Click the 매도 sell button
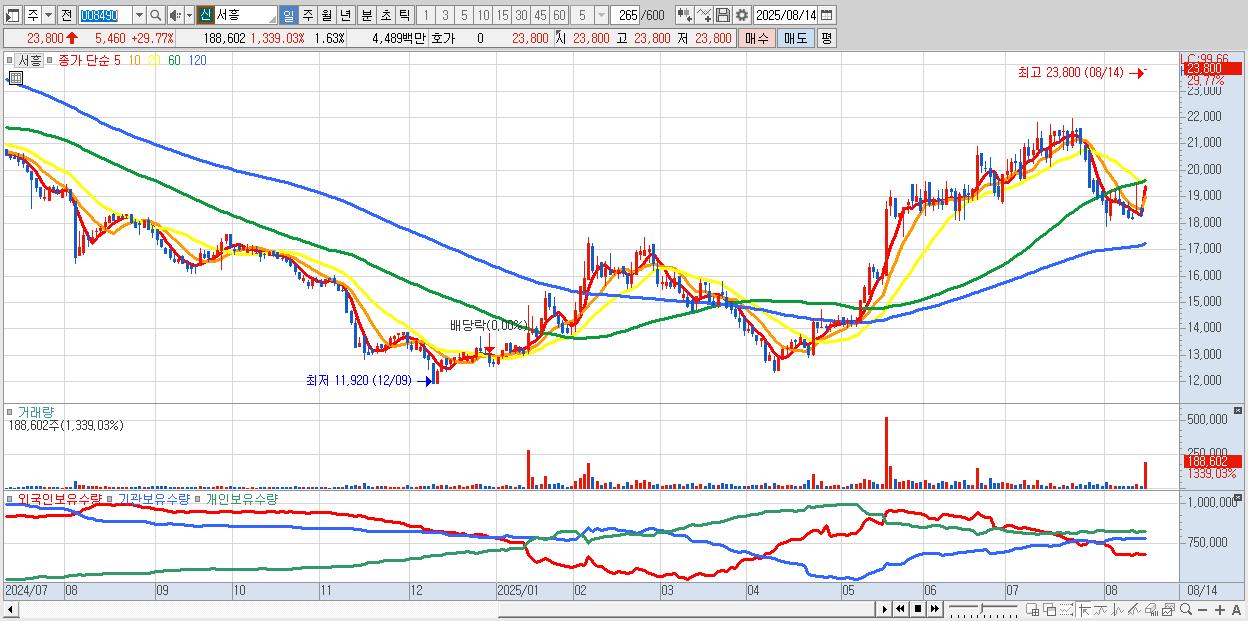Image resolution: width=1248 pixels, height=621 pixels. pyautogui.click(x=796, y=38)
